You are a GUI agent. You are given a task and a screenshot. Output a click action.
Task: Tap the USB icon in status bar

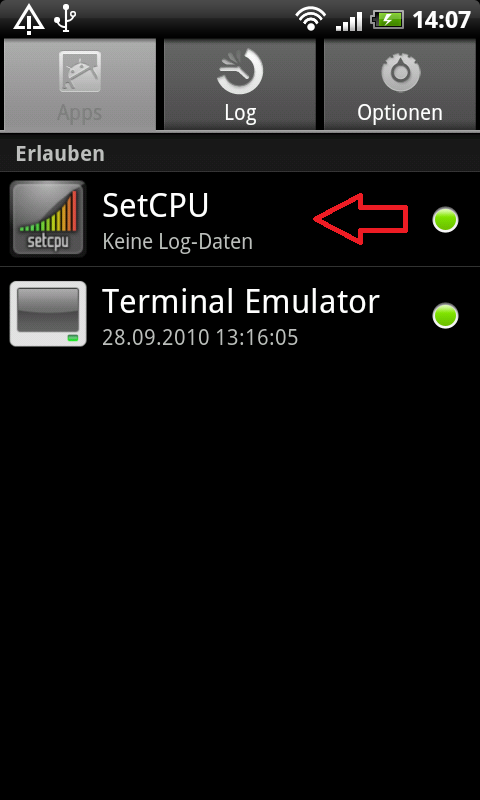click(65, 20)
